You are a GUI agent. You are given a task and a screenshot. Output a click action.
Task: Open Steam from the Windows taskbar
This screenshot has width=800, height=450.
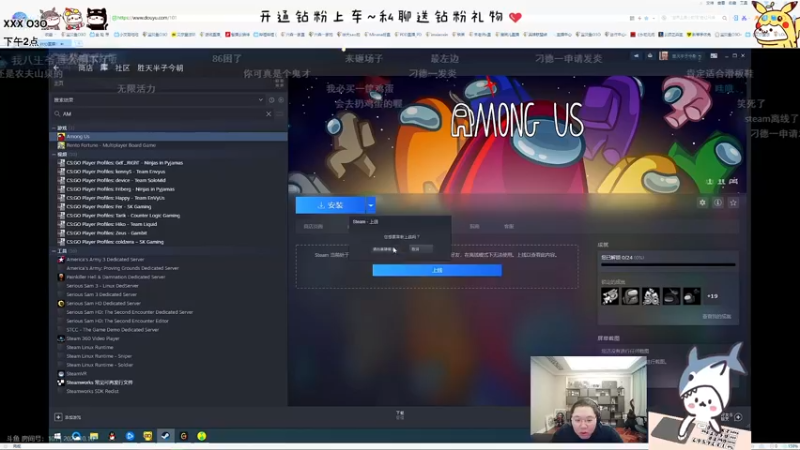(x=165, y=436)
